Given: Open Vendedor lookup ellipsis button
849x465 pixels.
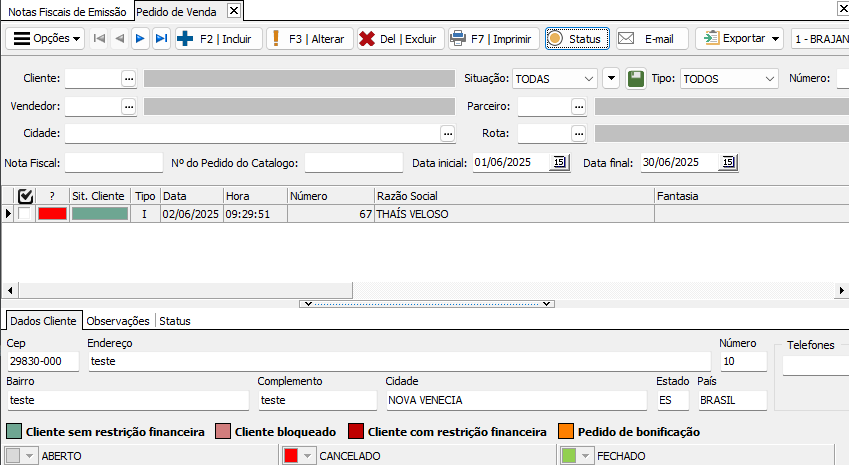Looking at the screenshot, I should [x=128, y=106].
